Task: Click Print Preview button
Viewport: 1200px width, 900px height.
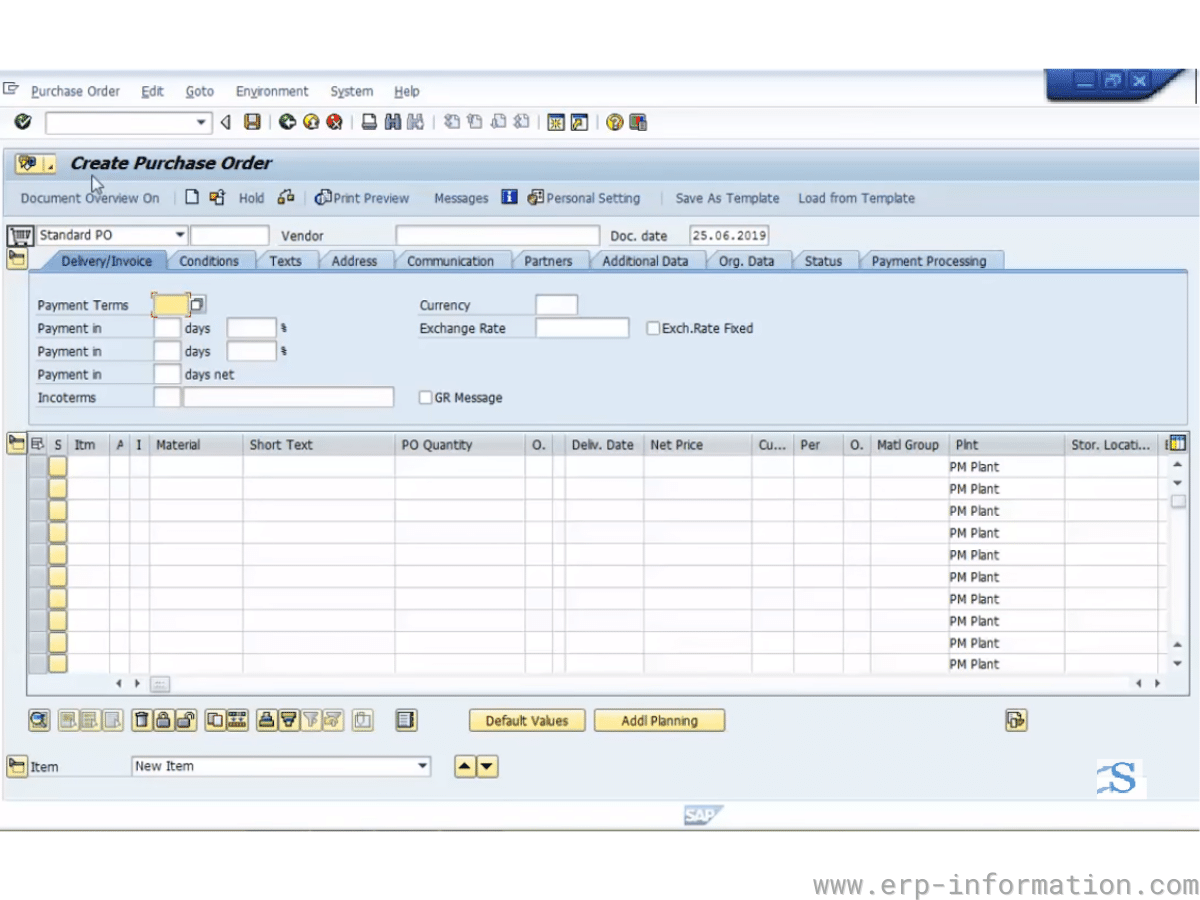Action: click(x=362, y=198)
